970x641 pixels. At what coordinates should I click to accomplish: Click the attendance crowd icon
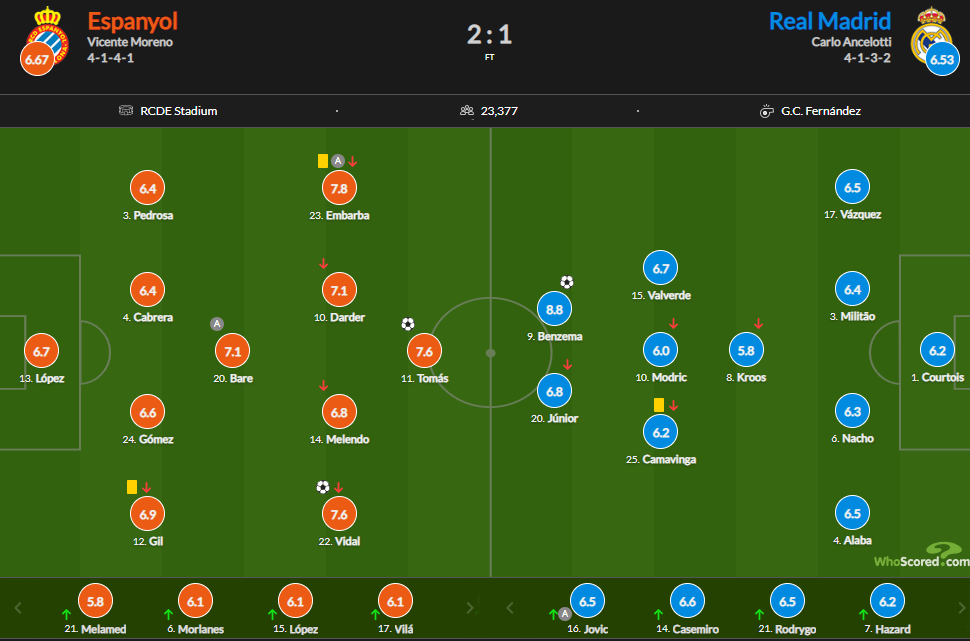[x=466, y=111]
